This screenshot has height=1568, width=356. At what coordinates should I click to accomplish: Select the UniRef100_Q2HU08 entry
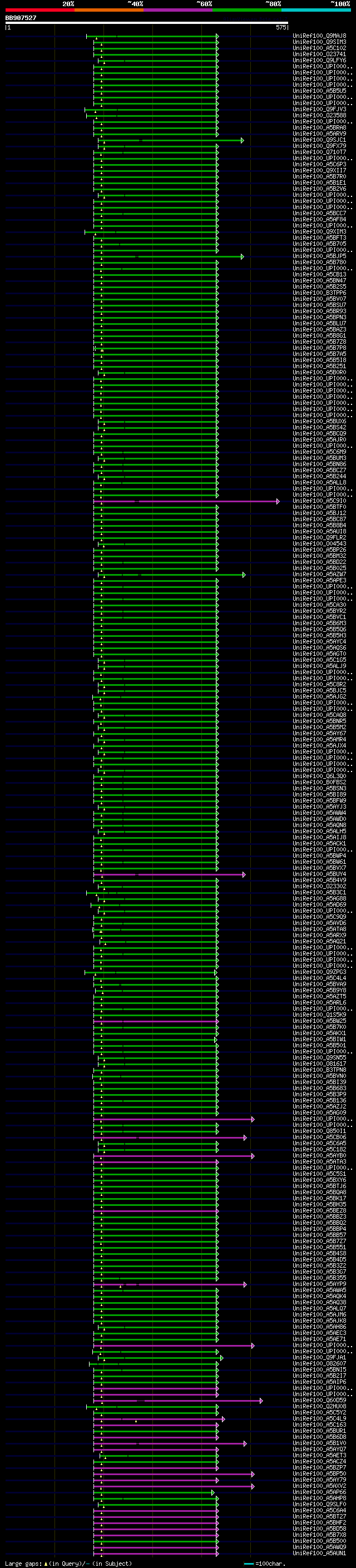tap(319, 1406)
